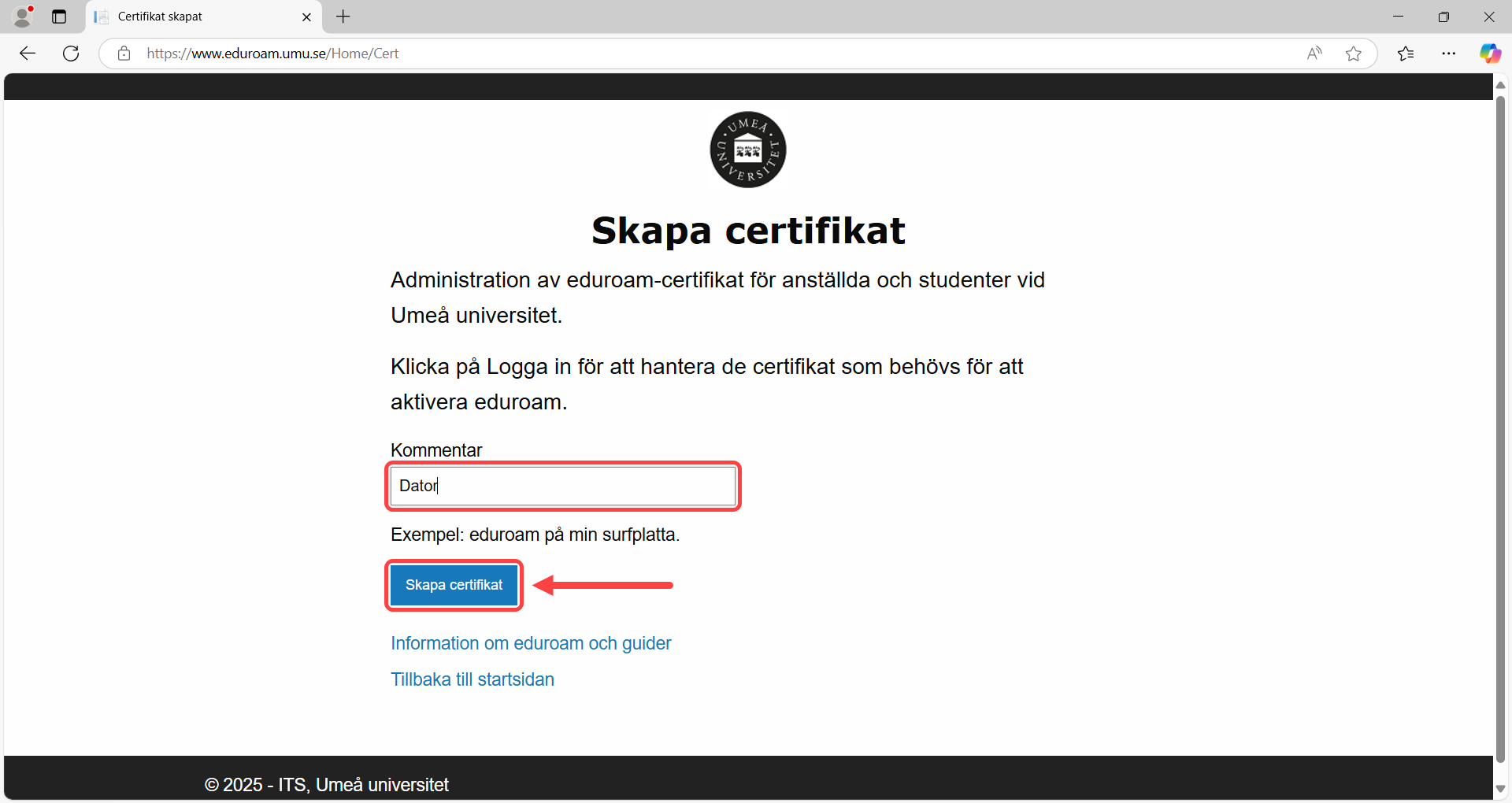The width and height of the screenshot is (1512, 803).
Task: Click footer text '© 2025 - ITS, Umeå universitet'
Action: pos(327,785)
